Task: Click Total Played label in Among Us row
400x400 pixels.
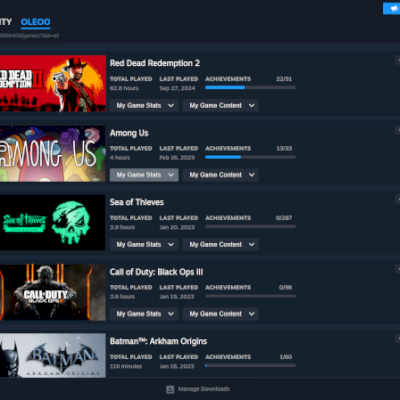Action: [131, 148]
